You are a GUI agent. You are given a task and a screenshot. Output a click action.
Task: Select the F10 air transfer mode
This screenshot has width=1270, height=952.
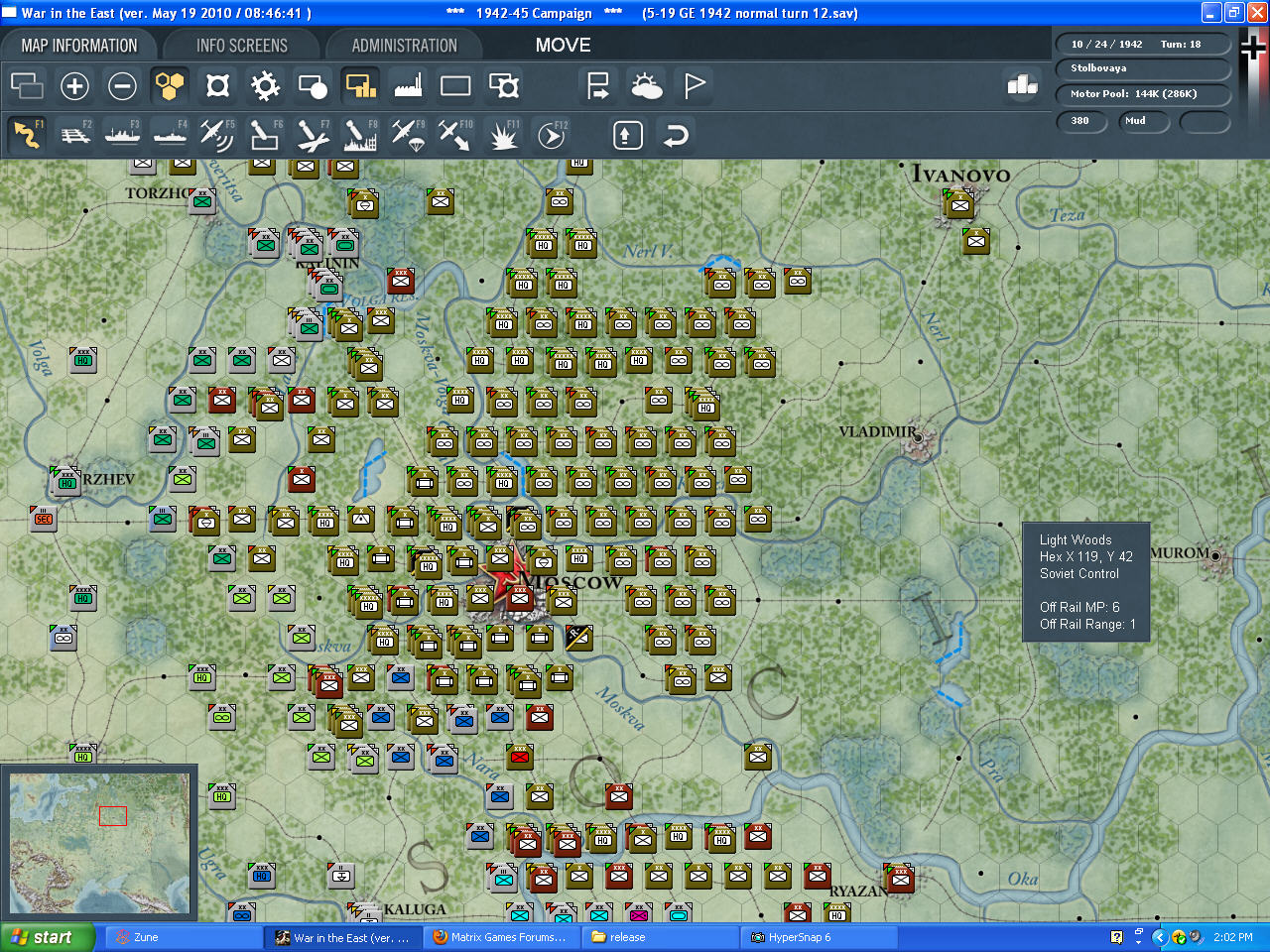point(455,134)
